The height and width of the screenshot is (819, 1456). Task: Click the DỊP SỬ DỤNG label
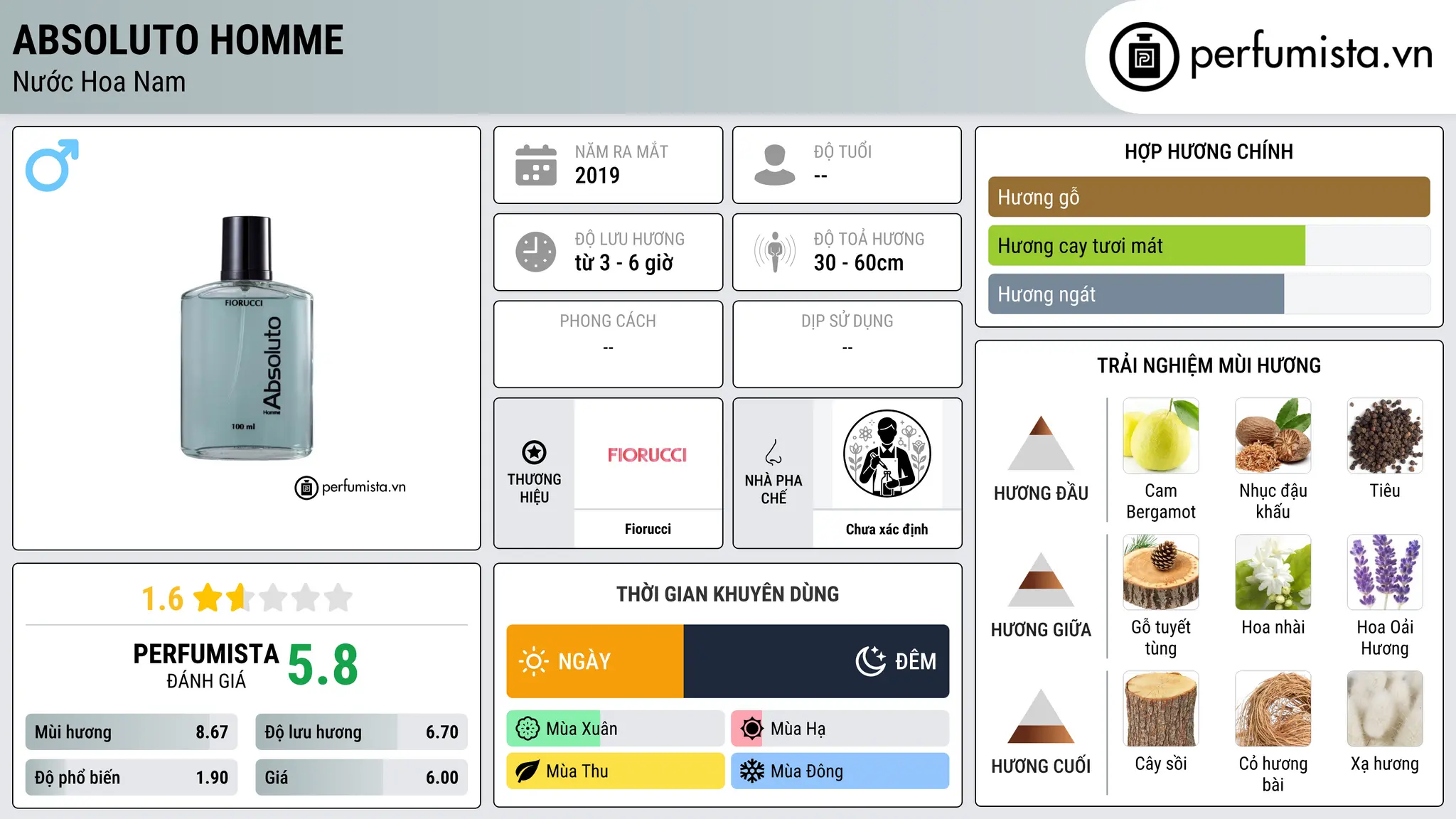(847, 321)
